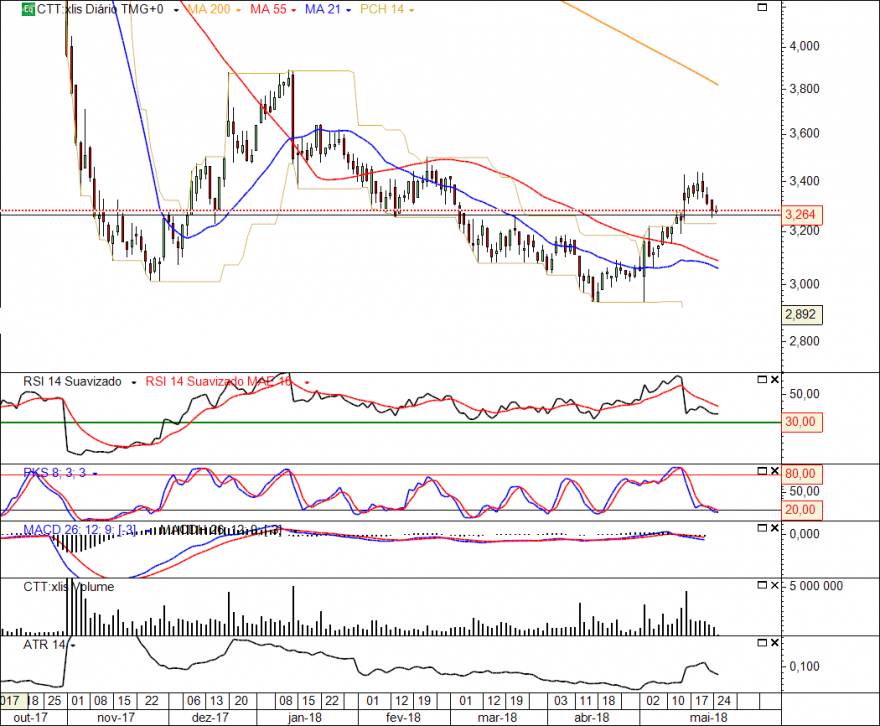Maximize the main price chart panel
This screenshot has width=880, height=726.
click(762, 7)
